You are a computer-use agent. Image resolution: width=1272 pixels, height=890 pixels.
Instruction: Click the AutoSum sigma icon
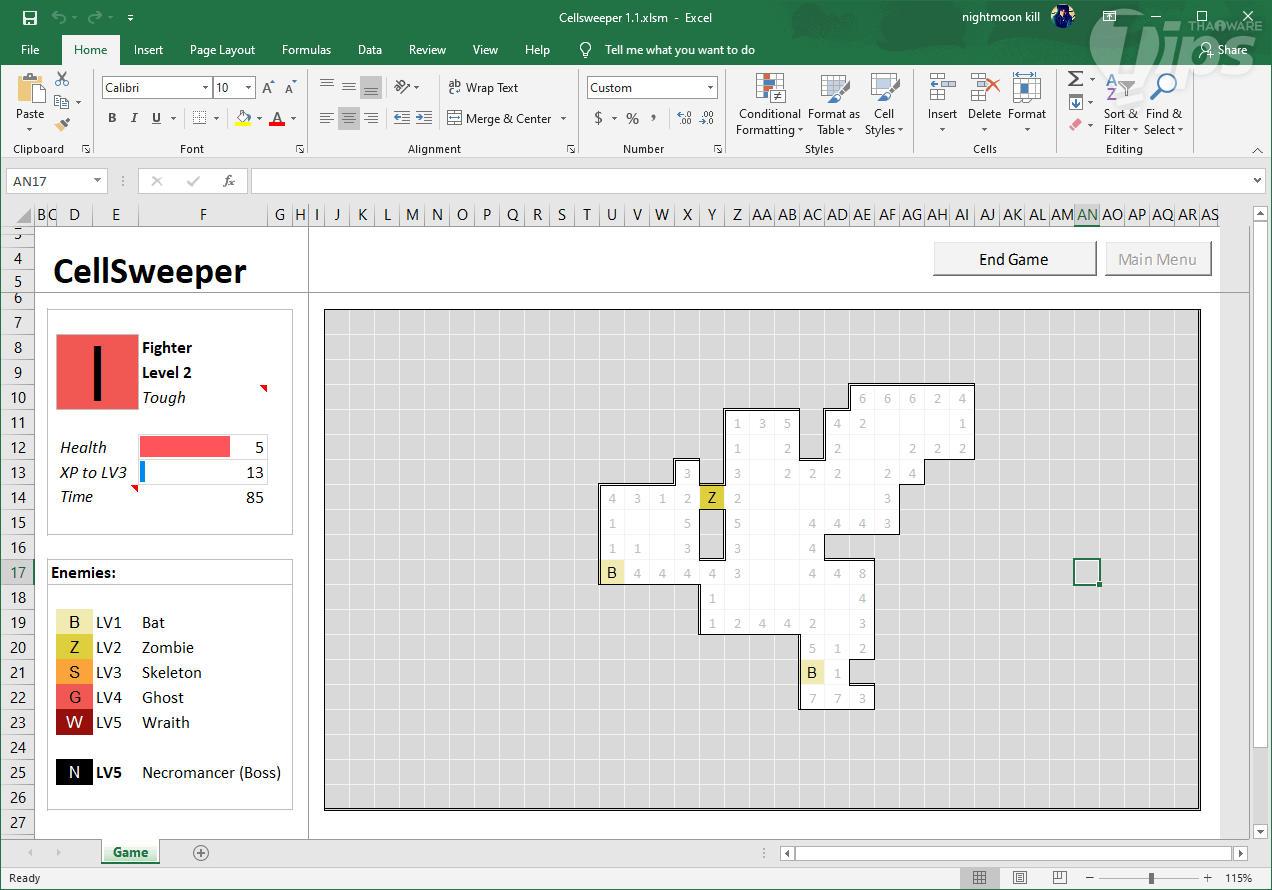point(1075,79)
